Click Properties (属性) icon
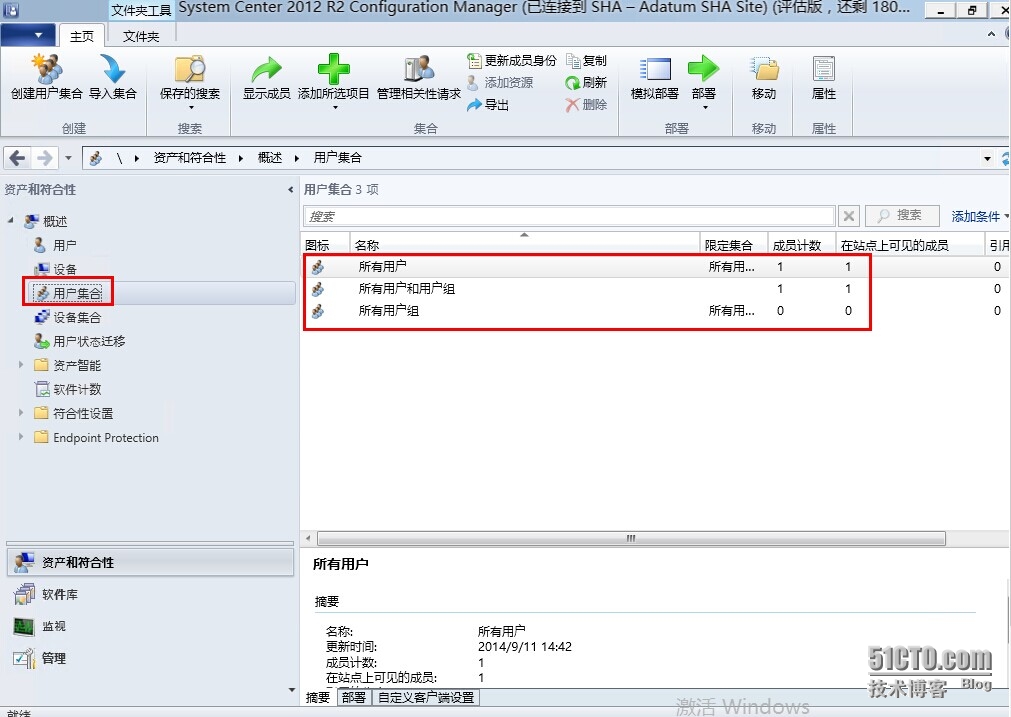The image size is (1011, 717). pyautogui.click(x=823, y=70)
